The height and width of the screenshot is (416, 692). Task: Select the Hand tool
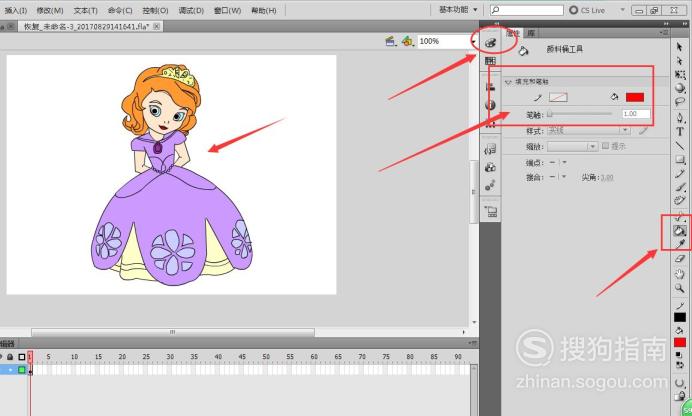click(x=680, y=274)
